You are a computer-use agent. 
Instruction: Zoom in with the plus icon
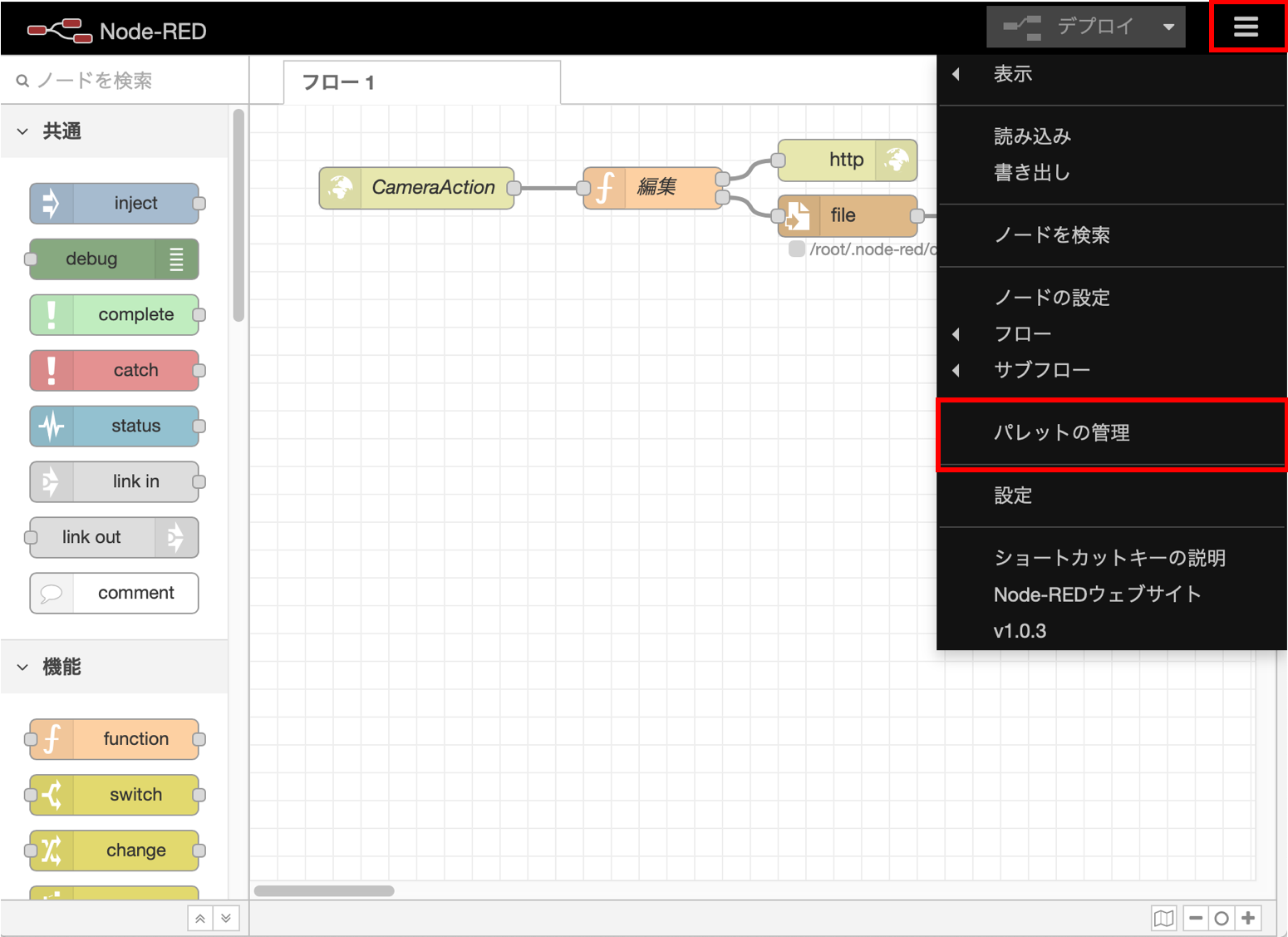pyautogui.click(x=1247, y=918)
